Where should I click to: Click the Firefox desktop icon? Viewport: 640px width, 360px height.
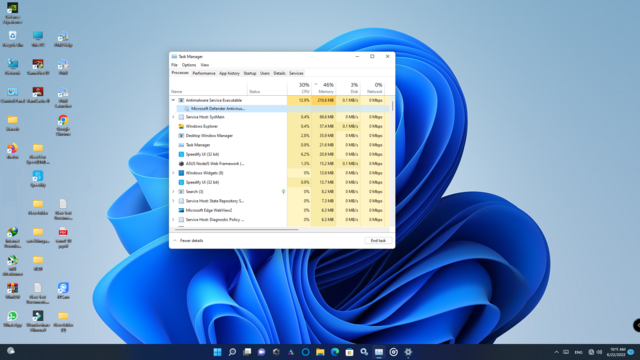pos(13,151)
